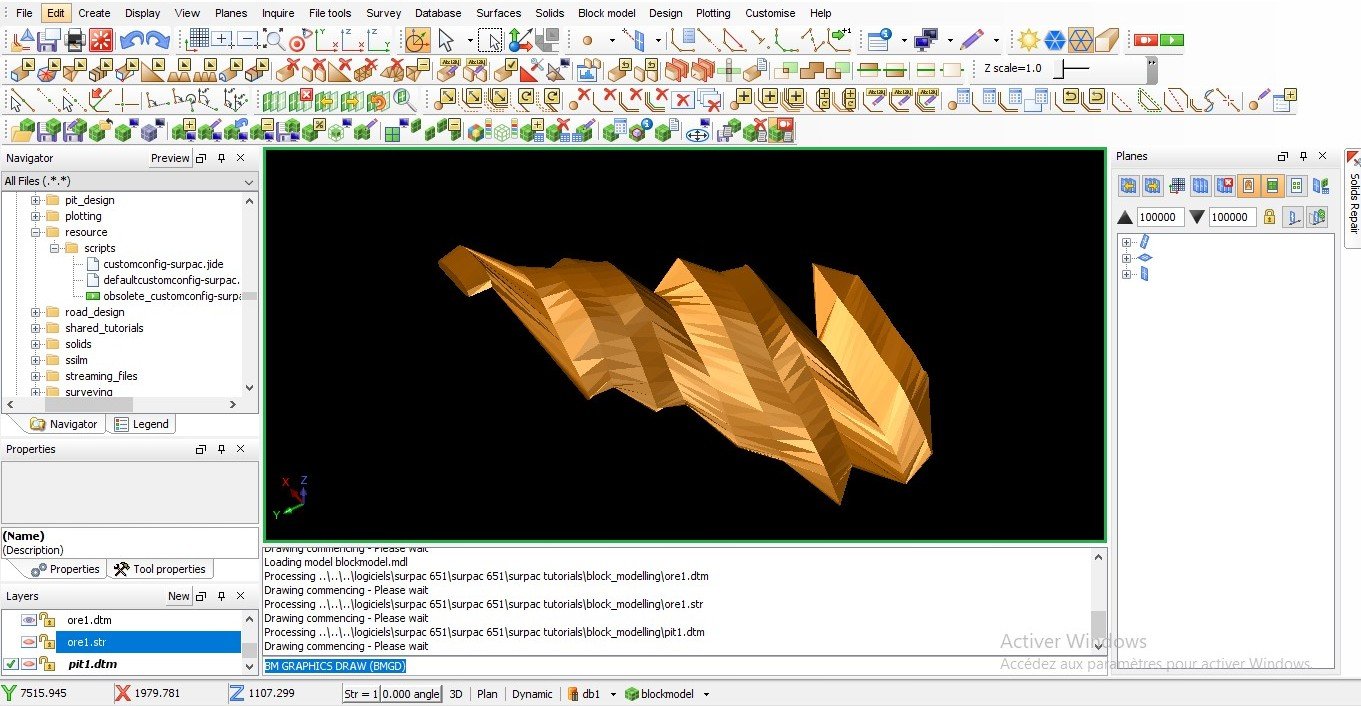Click the New button in Layers panel

178,596
